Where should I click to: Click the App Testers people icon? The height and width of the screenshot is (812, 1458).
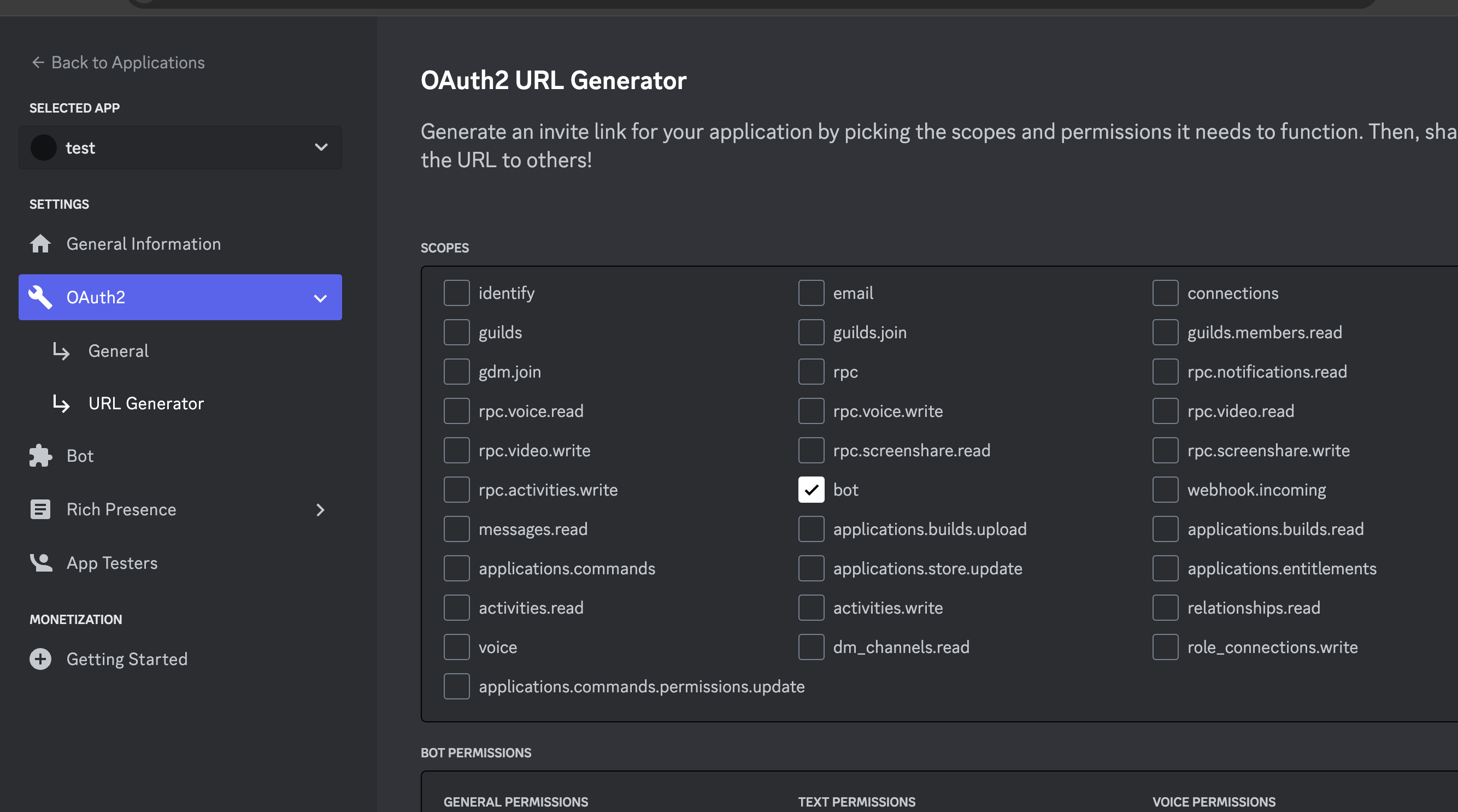pyautogui.click(x=41, y=562)
